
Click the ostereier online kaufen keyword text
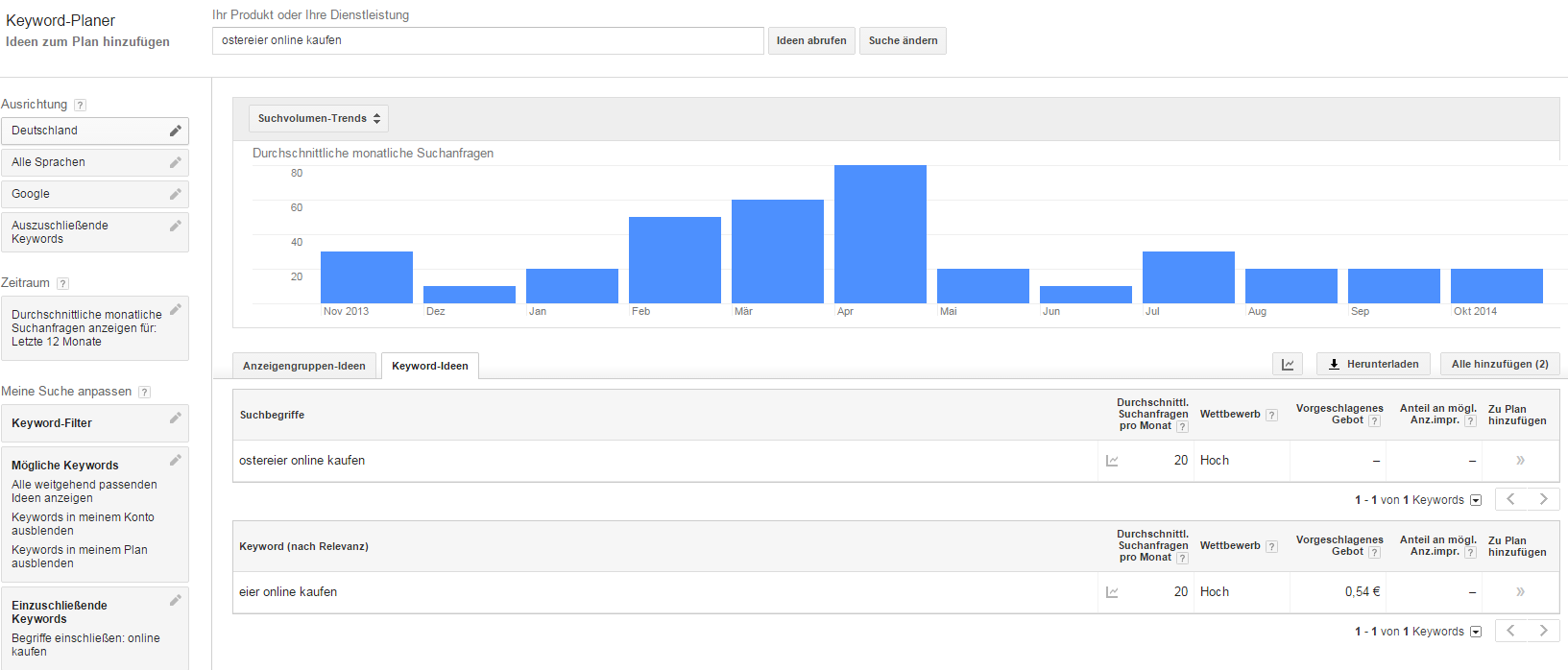coord(302,461)
